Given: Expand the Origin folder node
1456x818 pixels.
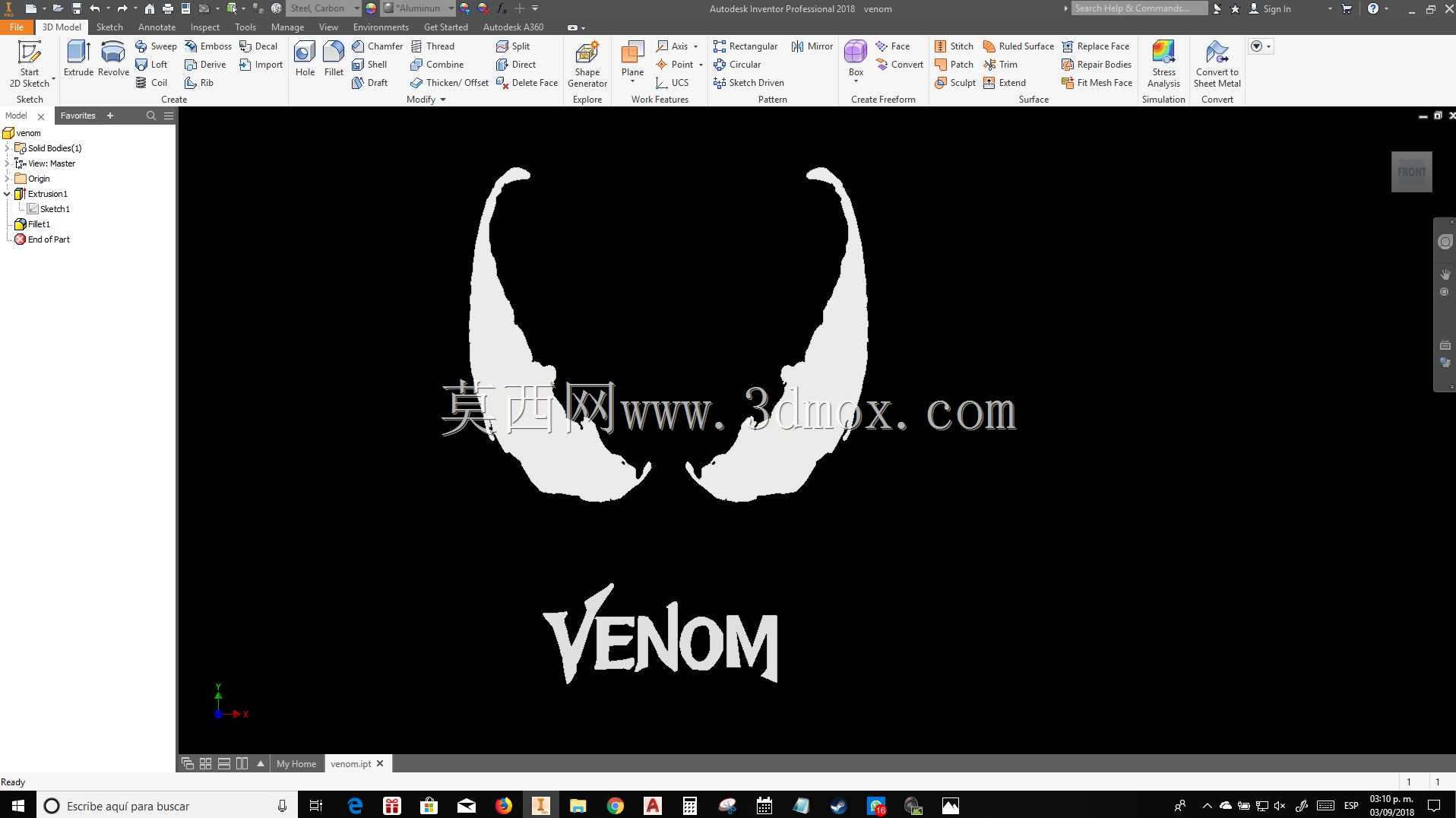Looking at the screenshot, I should (8, 179).
